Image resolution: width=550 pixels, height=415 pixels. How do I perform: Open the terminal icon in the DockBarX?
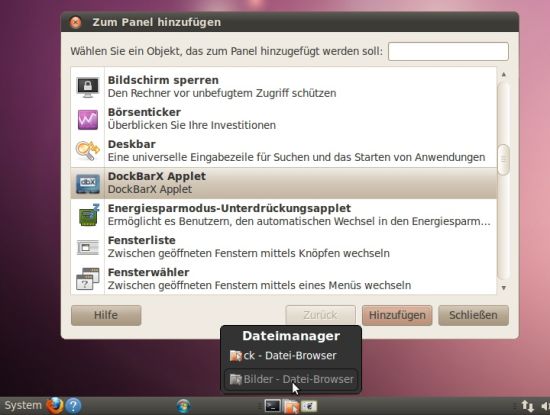point(272,406)
